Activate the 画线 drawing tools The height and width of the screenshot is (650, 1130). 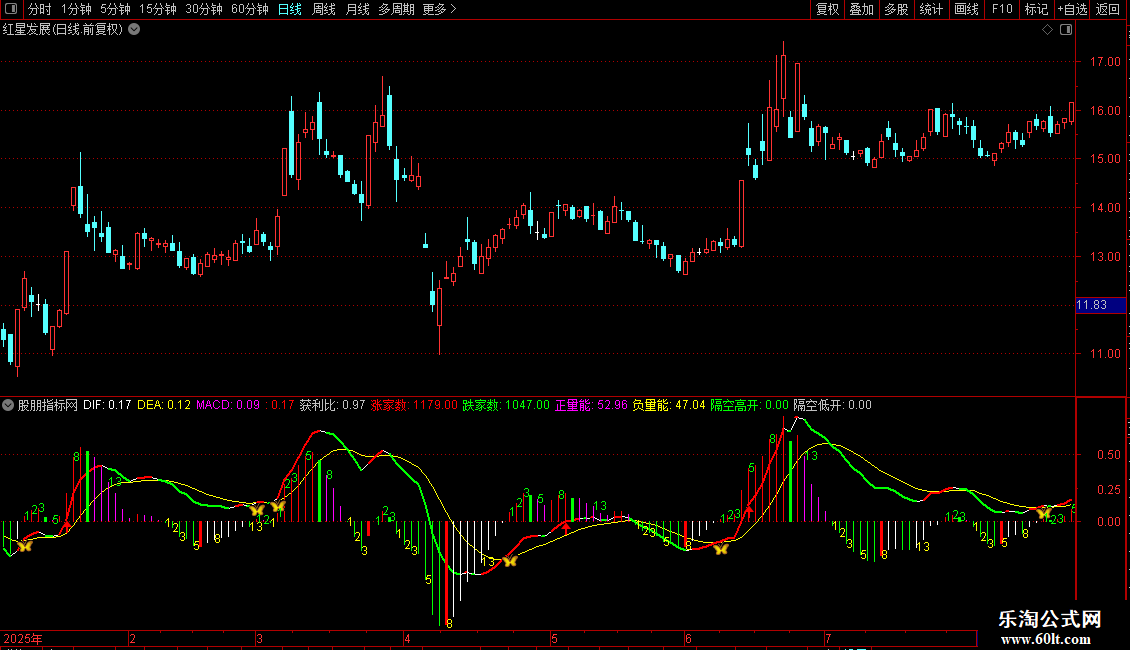point(966,9)
